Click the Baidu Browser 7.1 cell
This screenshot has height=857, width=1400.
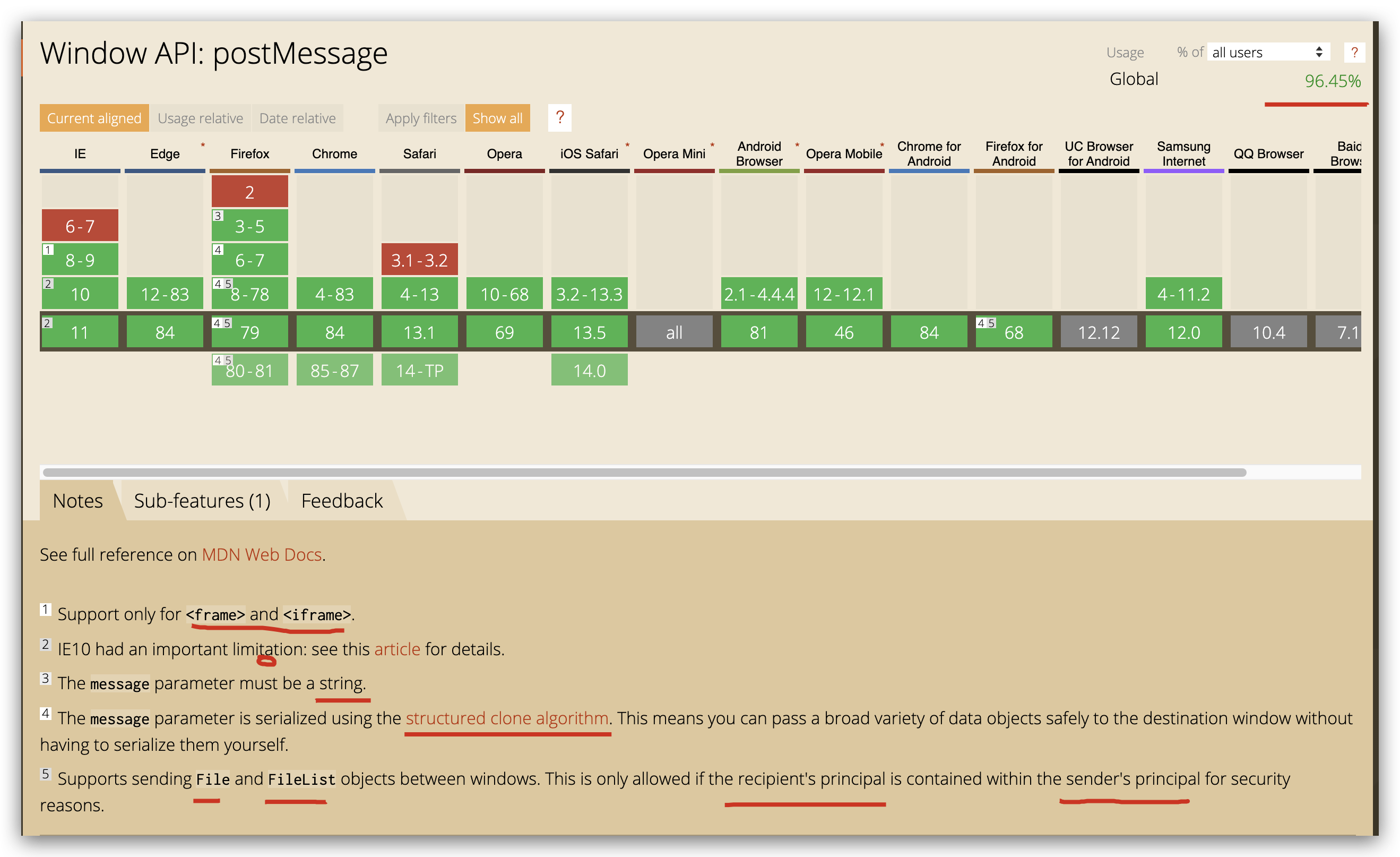[1338, 331]
